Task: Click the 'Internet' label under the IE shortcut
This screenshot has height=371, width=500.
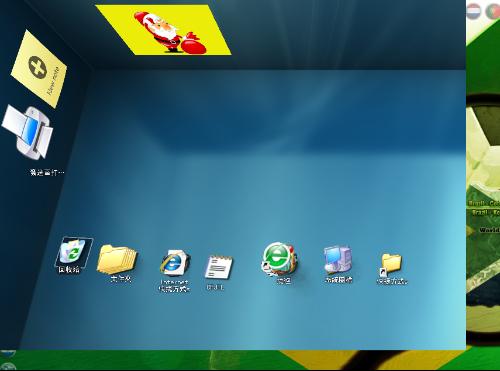Action: click(174, 282)
